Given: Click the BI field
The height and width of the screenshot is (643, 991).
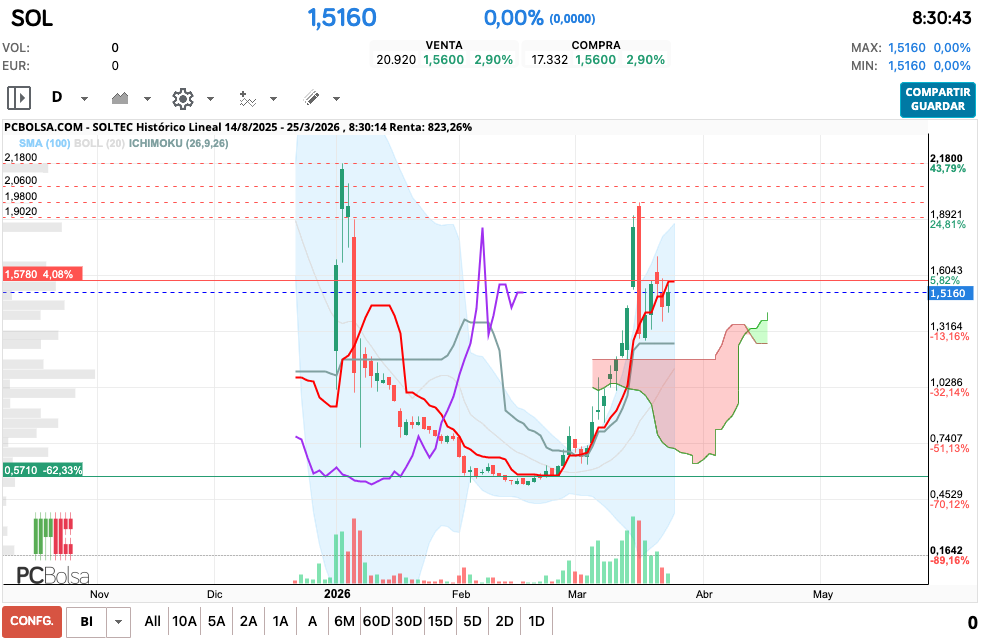Looking at the screenshot, I should (87, 622).
